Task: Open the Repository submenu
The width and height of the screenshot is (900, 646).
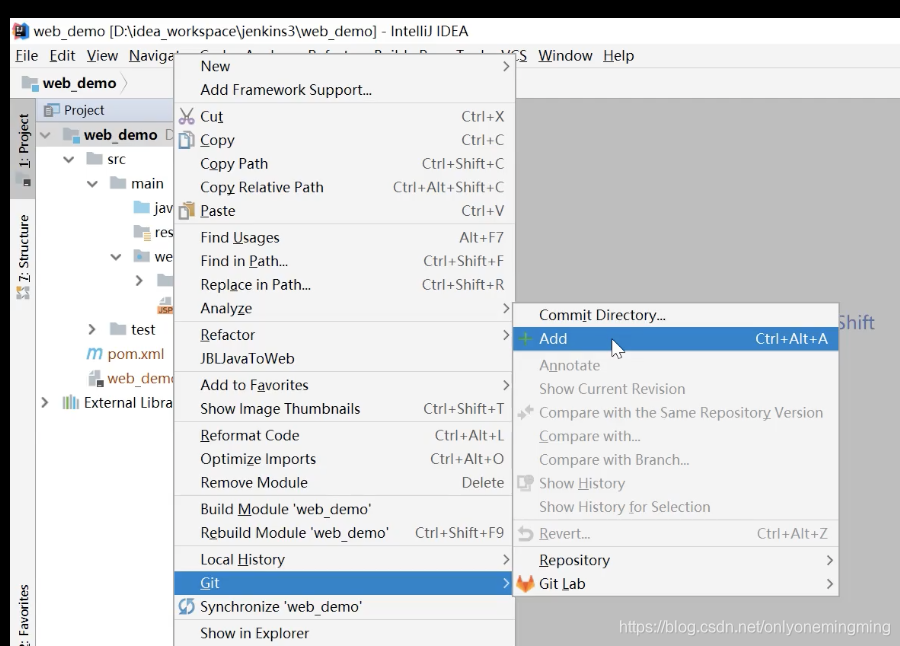Action: (x=676, y=560)
